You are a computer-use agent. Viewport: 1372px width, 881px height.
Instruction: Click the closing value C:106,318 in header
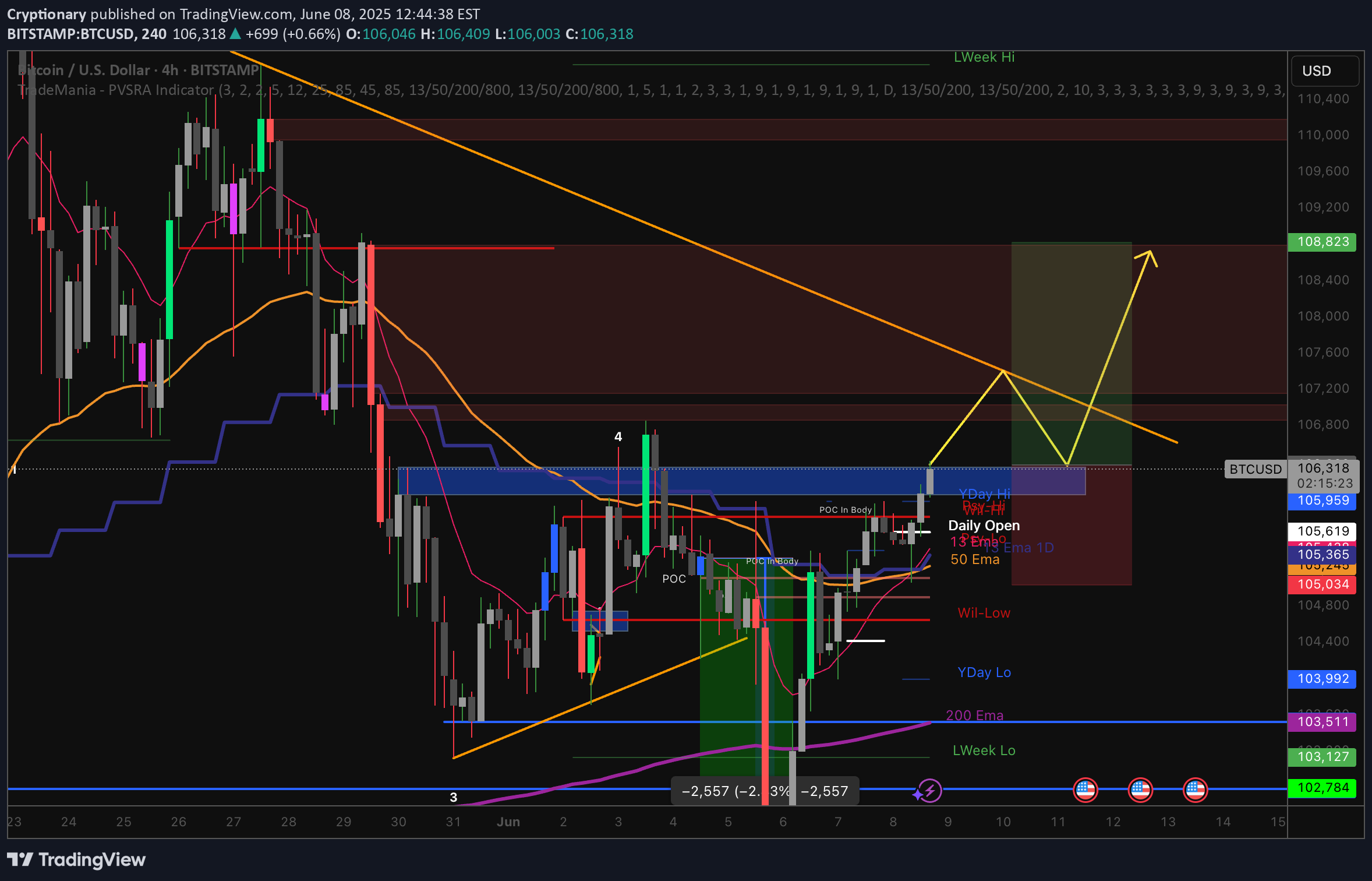(599, 34)
